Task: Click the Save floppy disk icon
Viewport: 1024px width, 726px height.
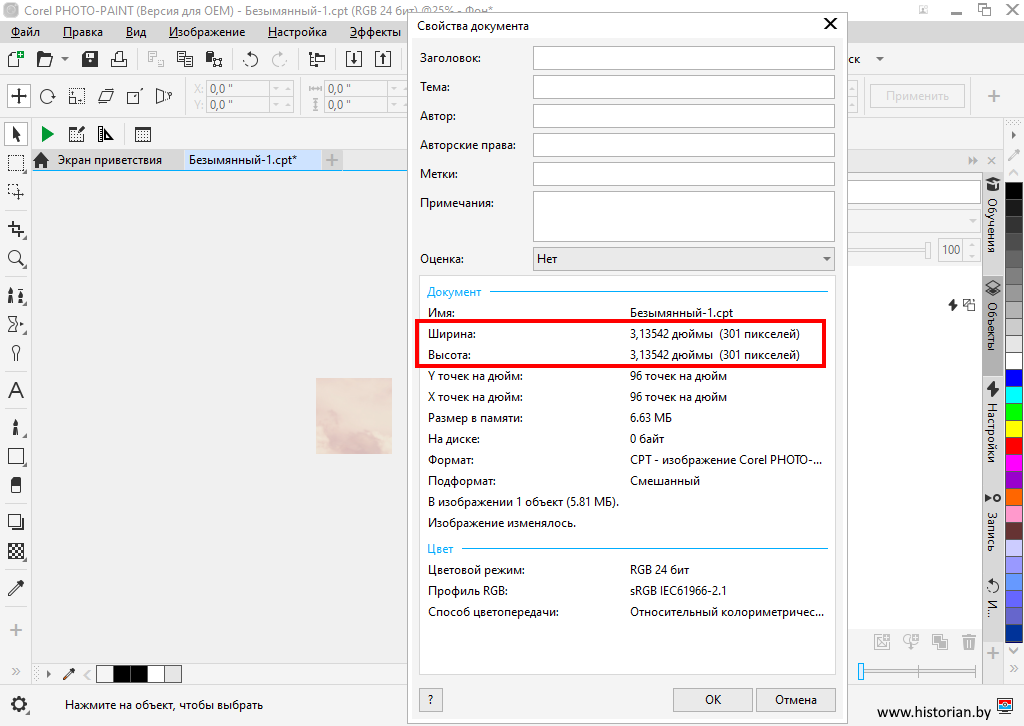Action: click(90, 59)
